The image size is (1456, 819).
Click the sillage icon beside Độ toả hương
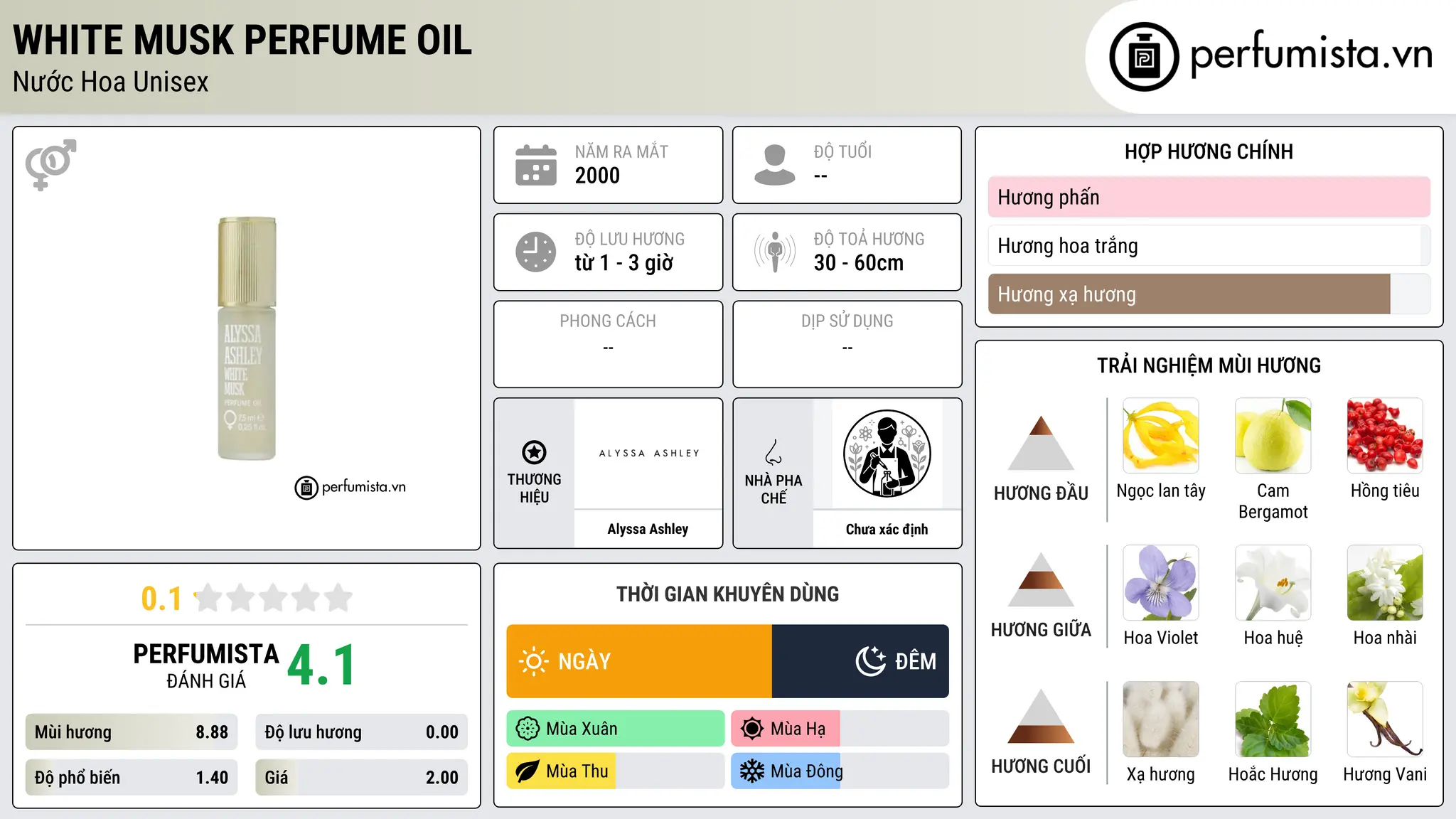click(x=774, y=252)
